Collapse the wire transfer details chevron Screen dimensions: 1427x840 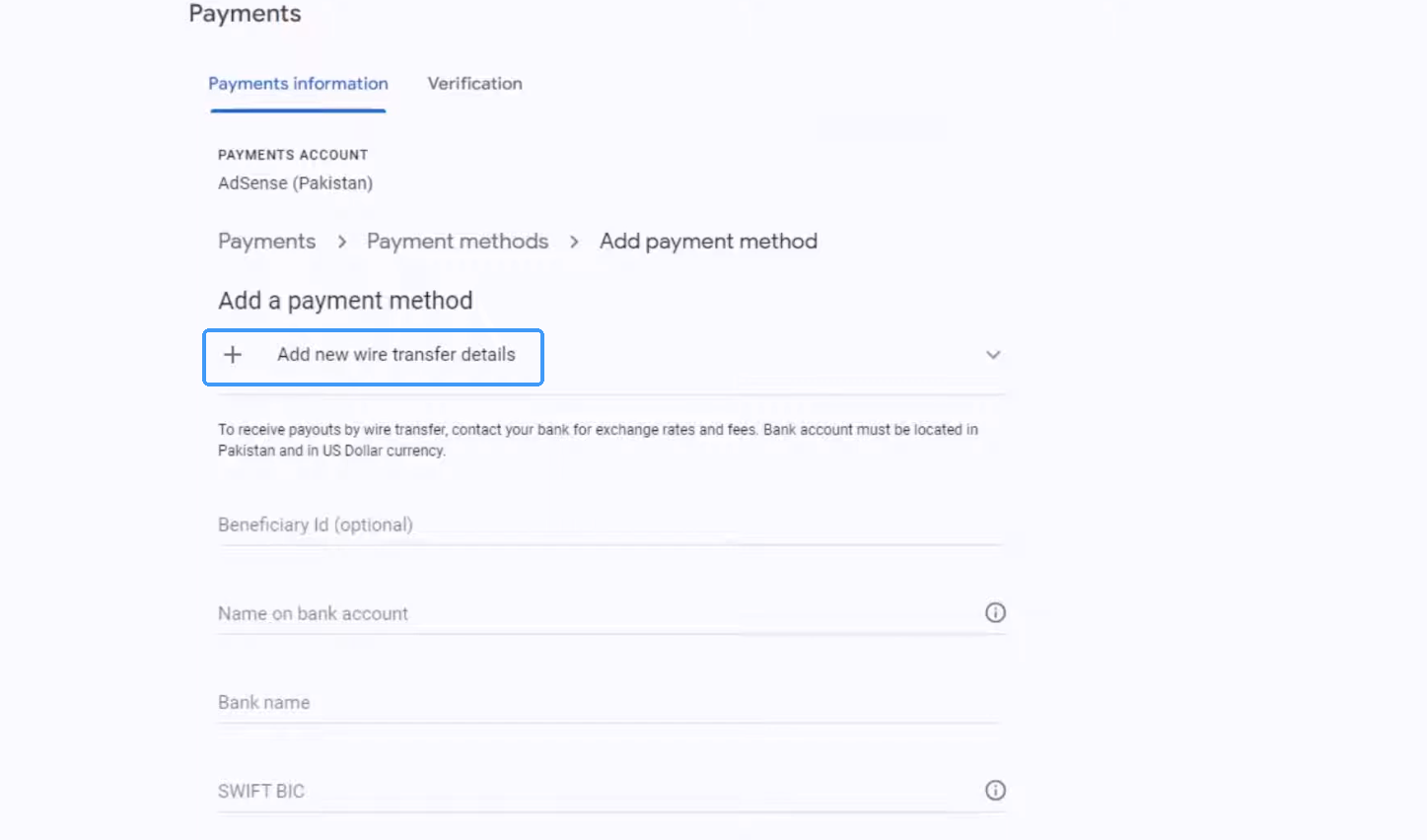(993, 355)
